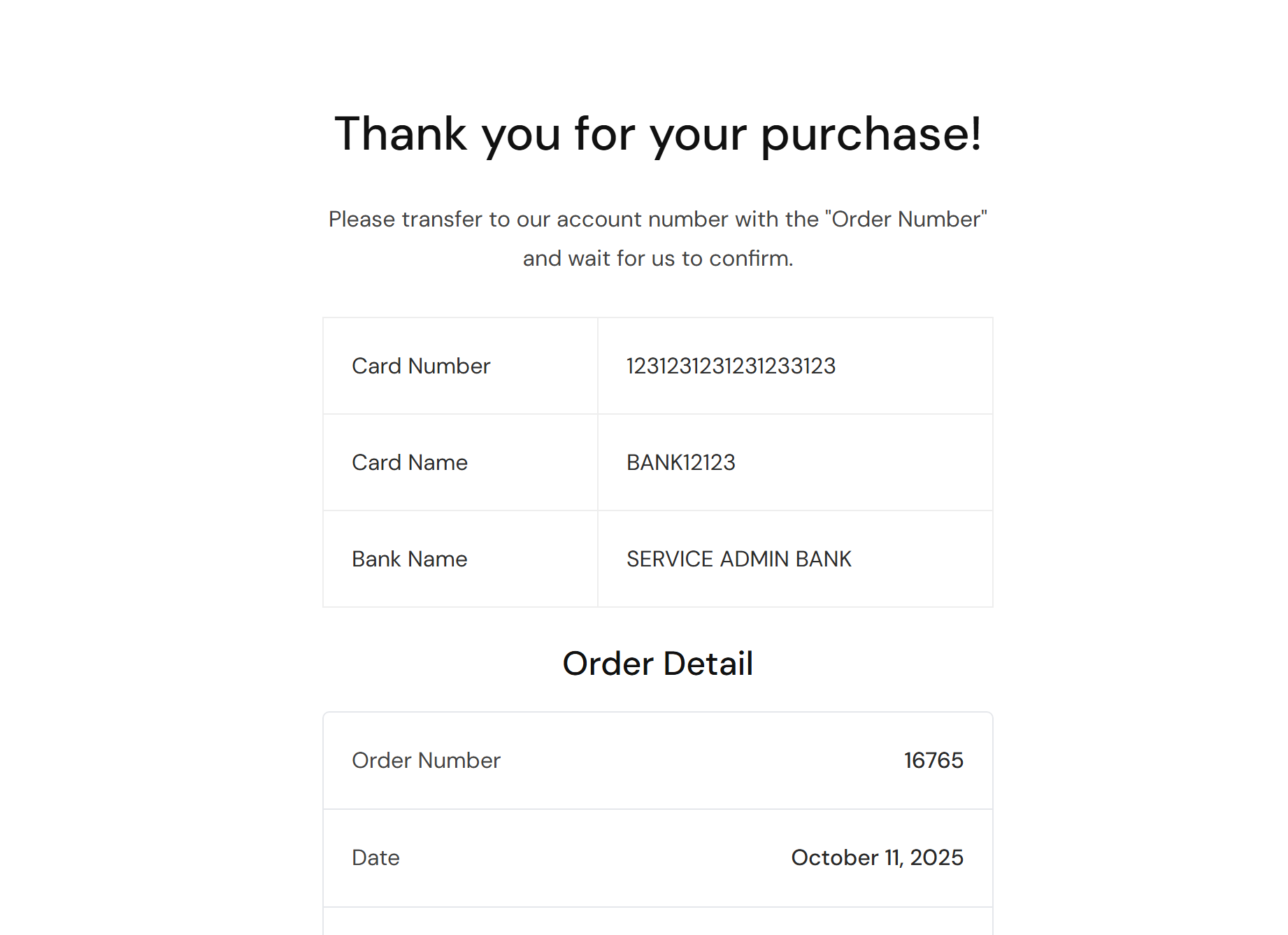This screenshot has height=935, width=1288.
Task: Click the quoted "Order Number" in the instructions
Action: pyautogui.click(x=906, y=219)
